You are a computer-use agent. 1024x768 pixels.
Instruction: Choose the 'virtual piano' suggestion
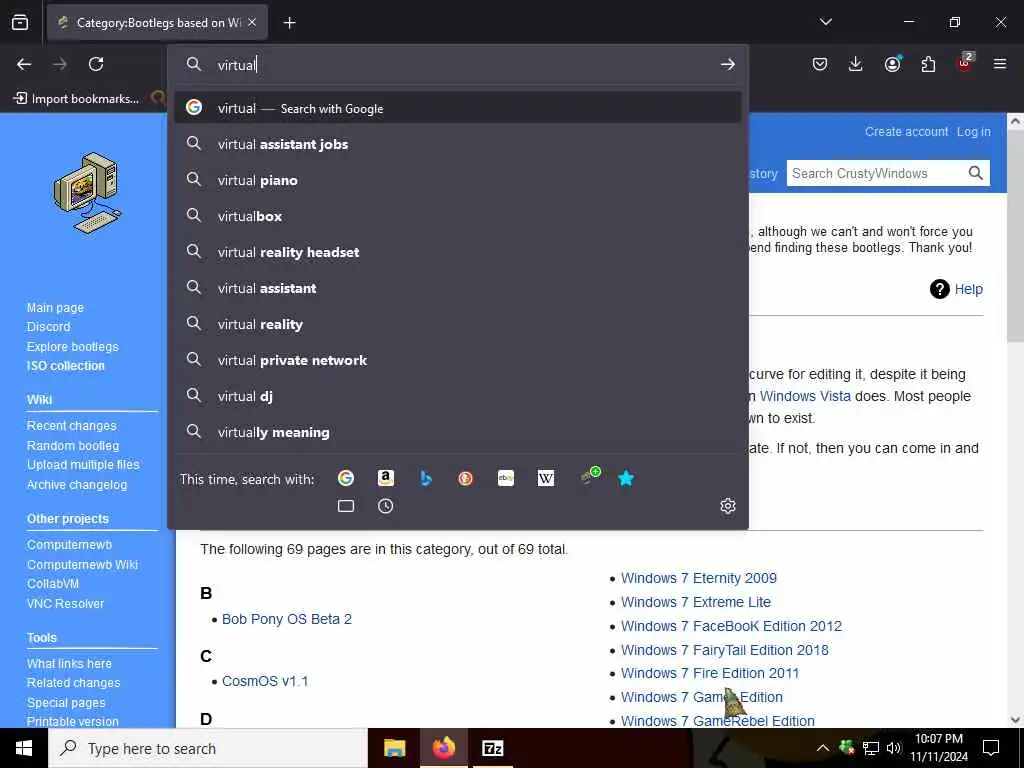point(458,180)
